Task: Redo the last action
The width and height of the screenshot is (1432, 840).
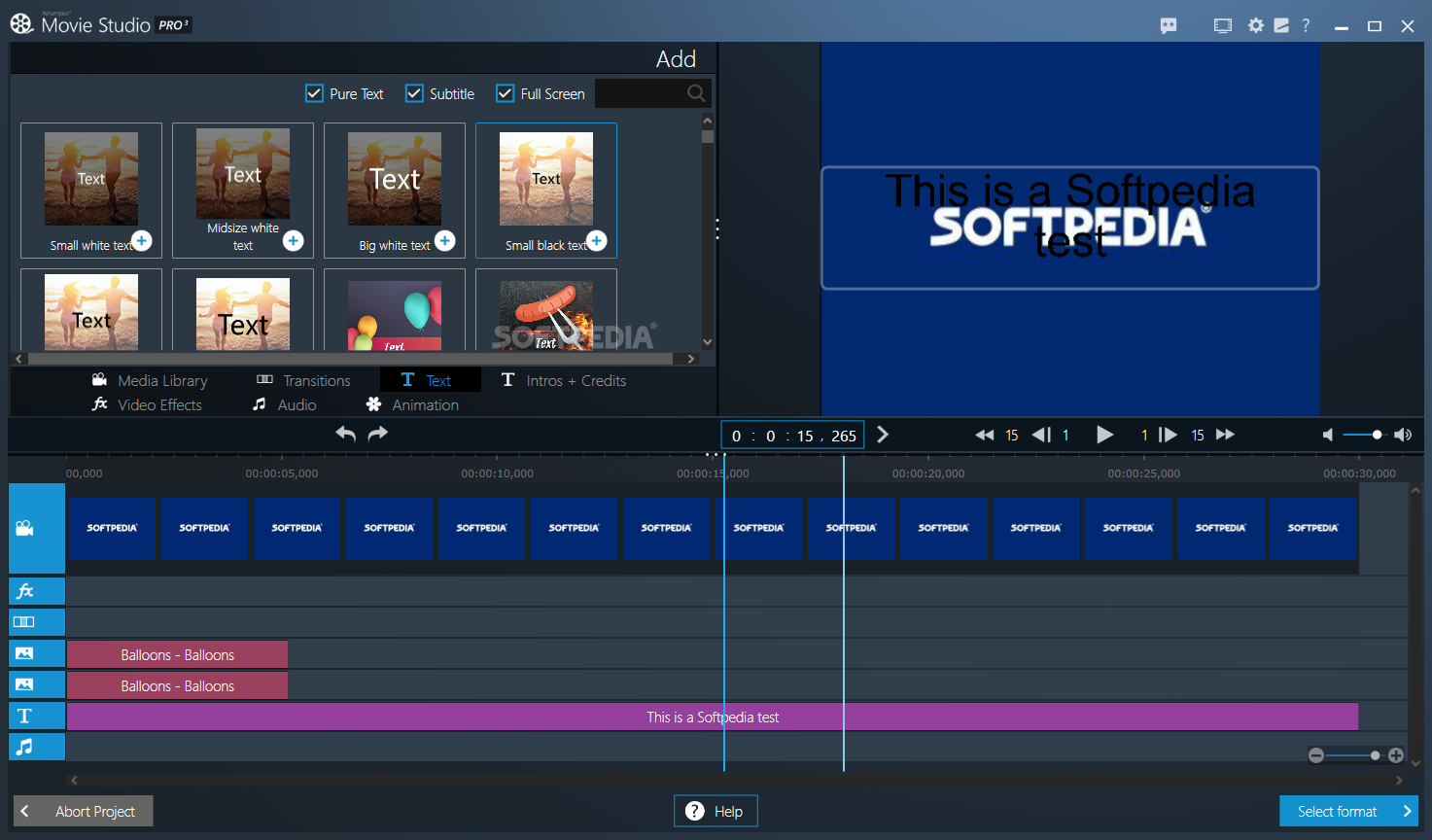Action: pos(378,434)
